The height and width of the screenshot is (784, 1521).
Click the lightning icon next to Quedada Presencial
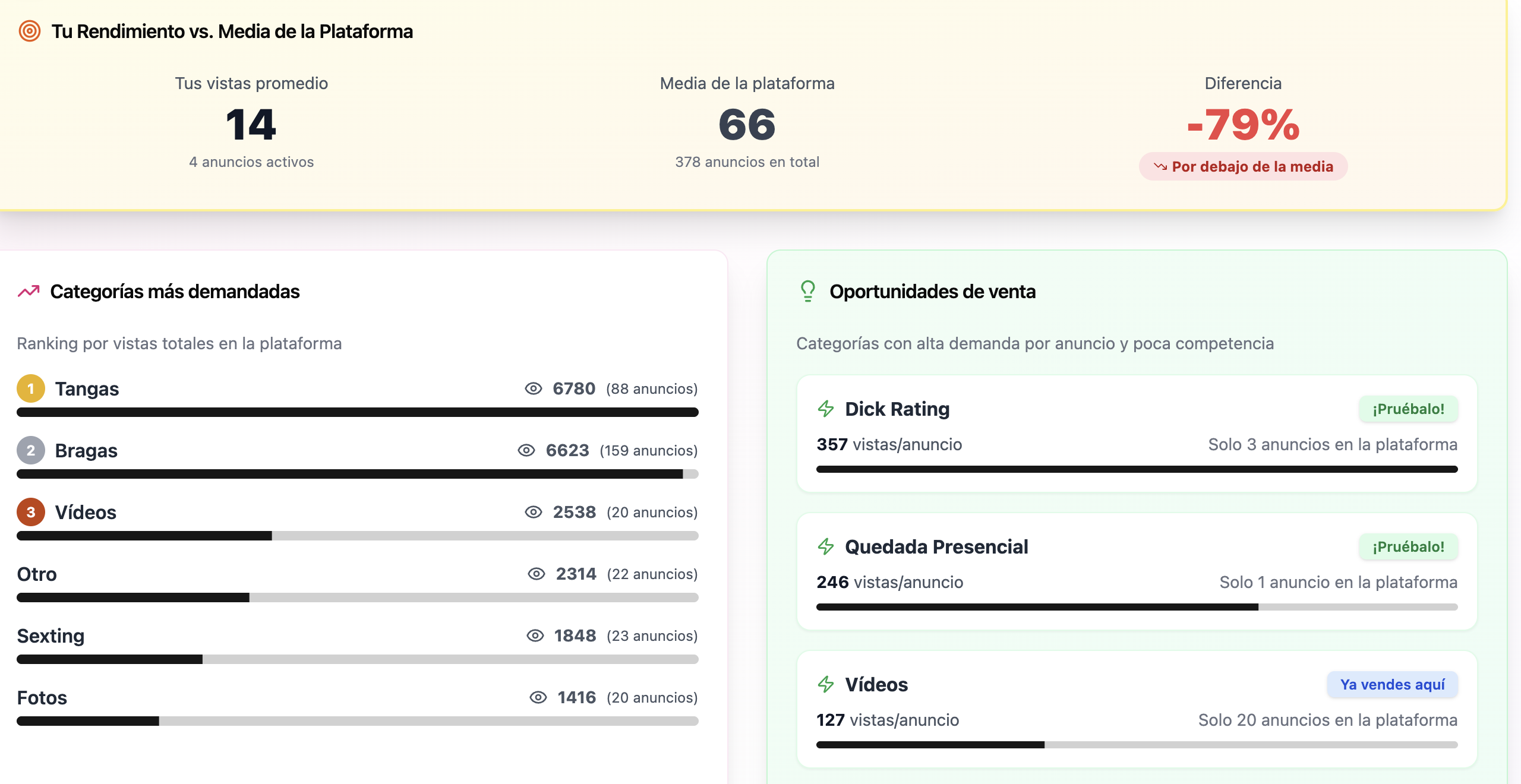click(x=826, y=546)
